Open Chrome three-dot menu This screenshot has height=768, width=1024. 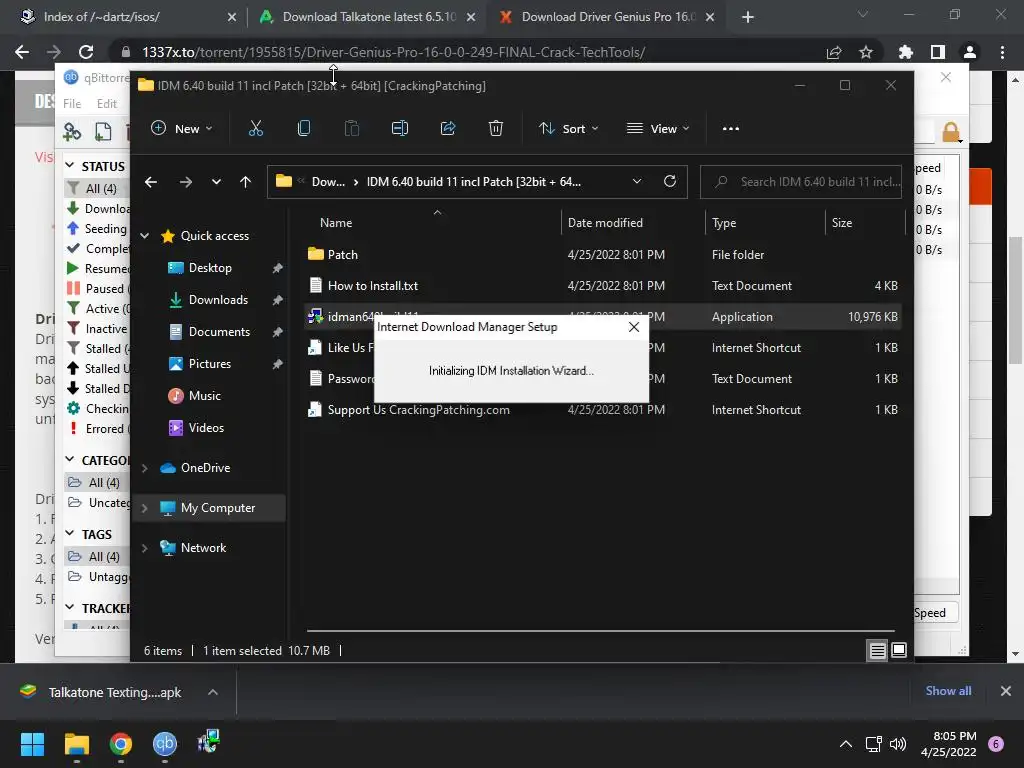1002,52
